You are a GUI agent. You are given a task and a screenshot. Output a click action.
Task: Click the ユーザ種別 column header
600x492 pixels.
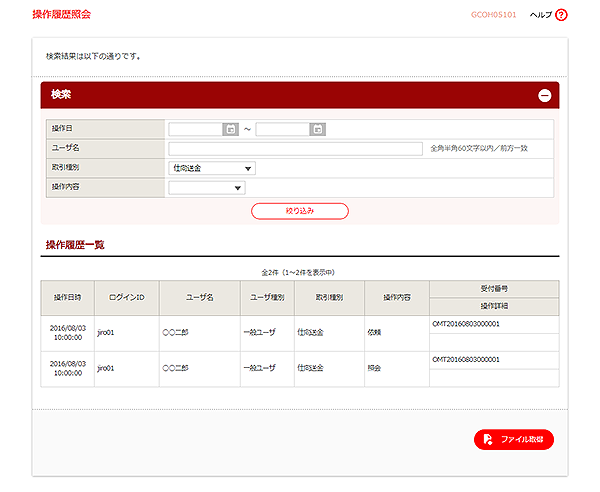click(x=267, y=298)
